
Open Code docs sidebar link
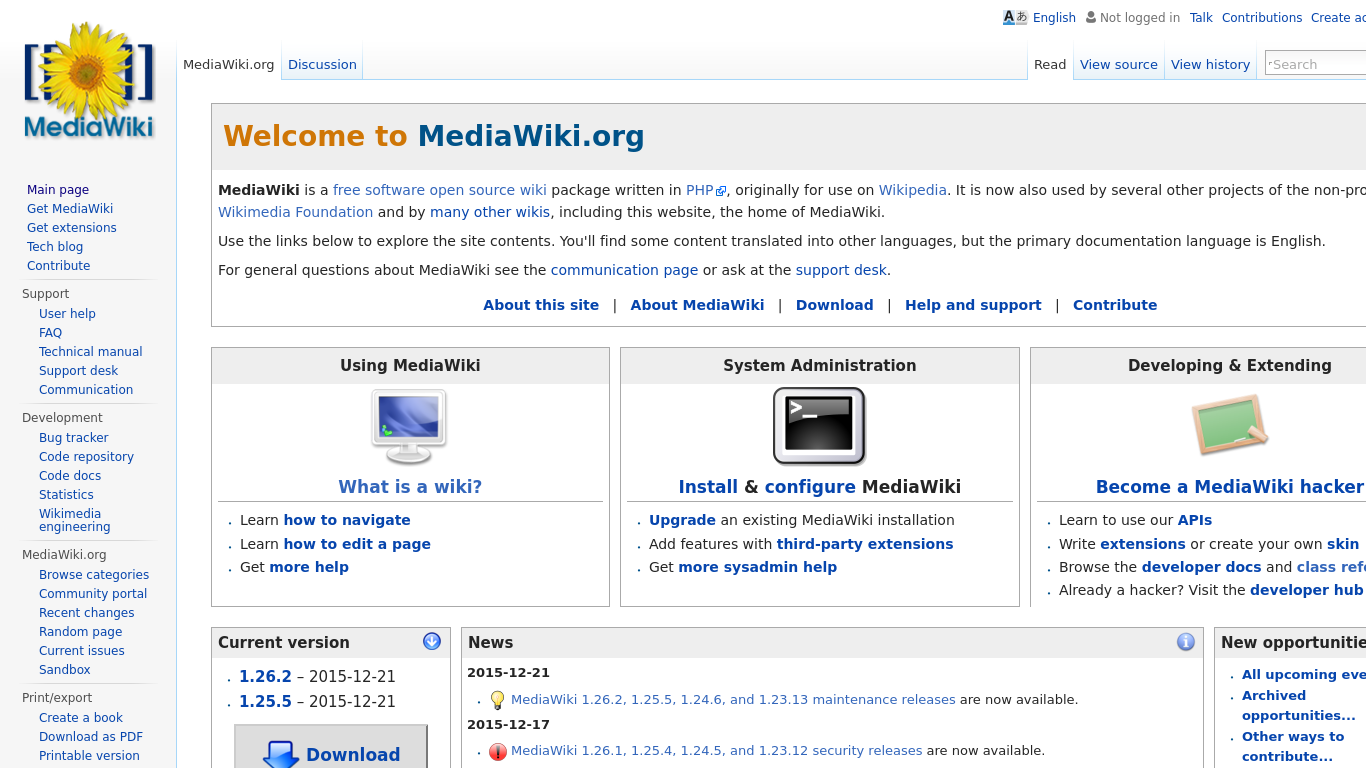click(x=70, y=476)
